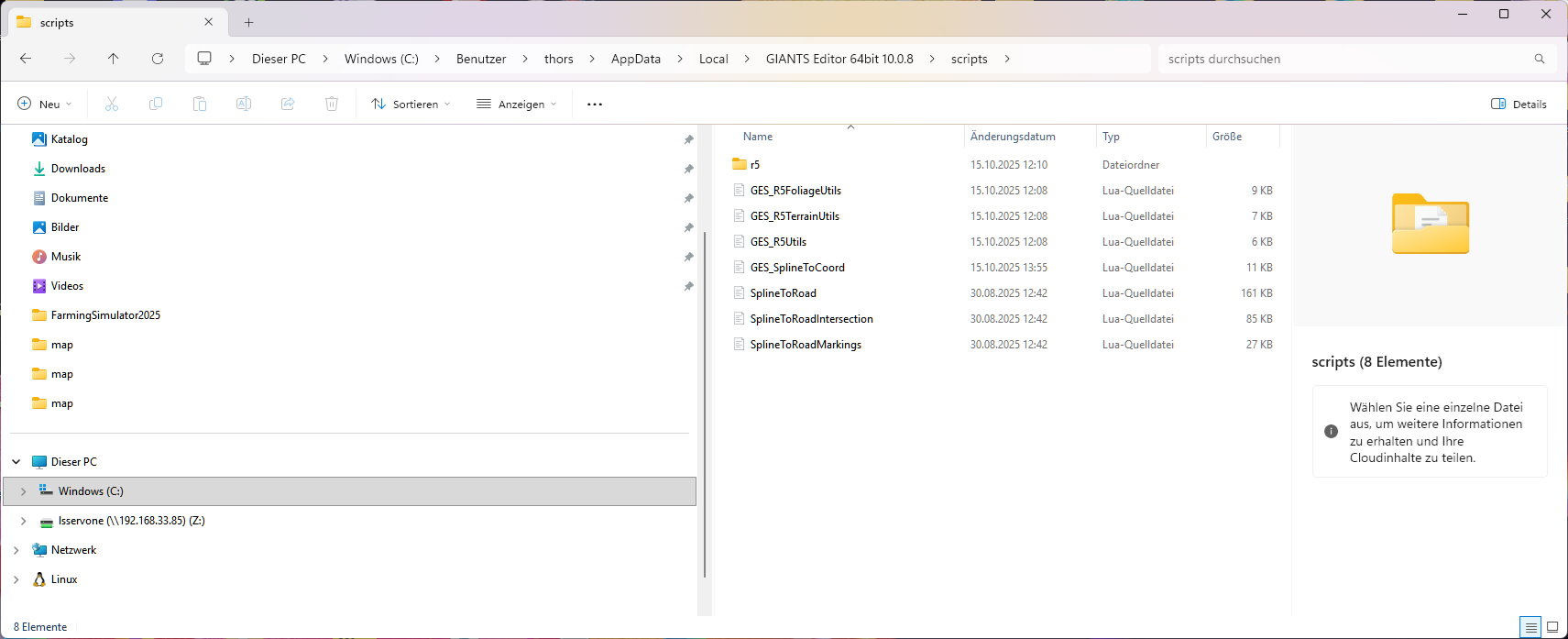Click the Share icon in toolbar

coord(288,105)
